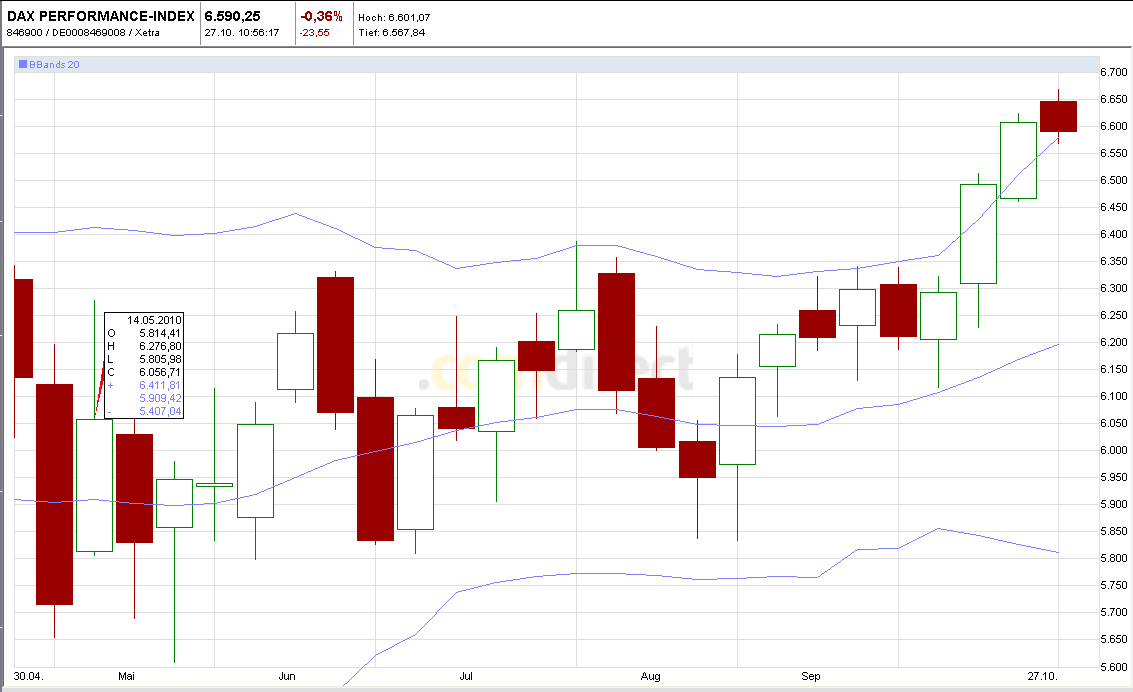Click the 6.350 price axis label

click(1113, 261)
